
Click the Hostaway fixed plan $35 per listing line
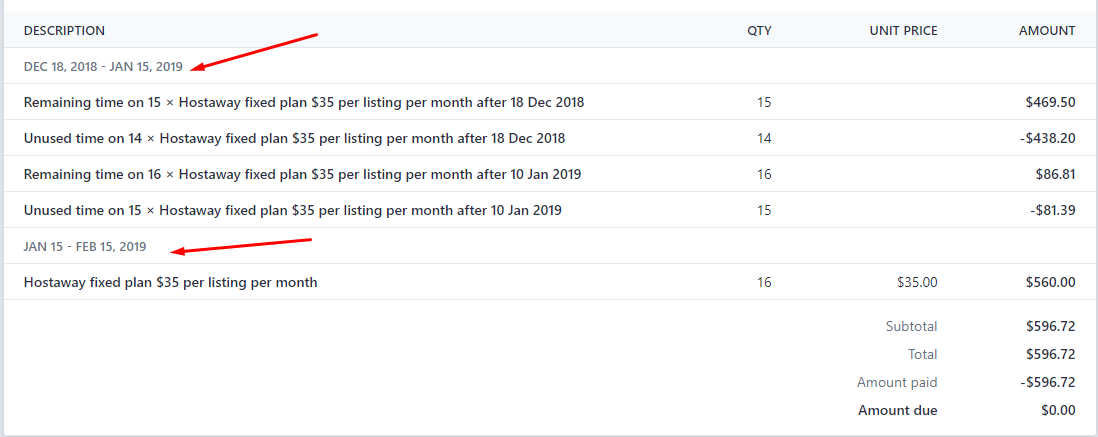[x=171, y=283]
